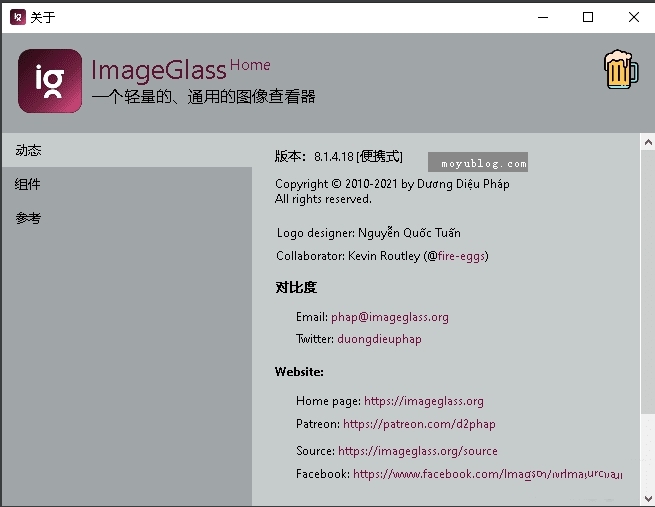This screenshot has height=507, width=655.
Task: Click the vertical scrollbar thumb
Action: pyautogui.click(x=647, y=282)
